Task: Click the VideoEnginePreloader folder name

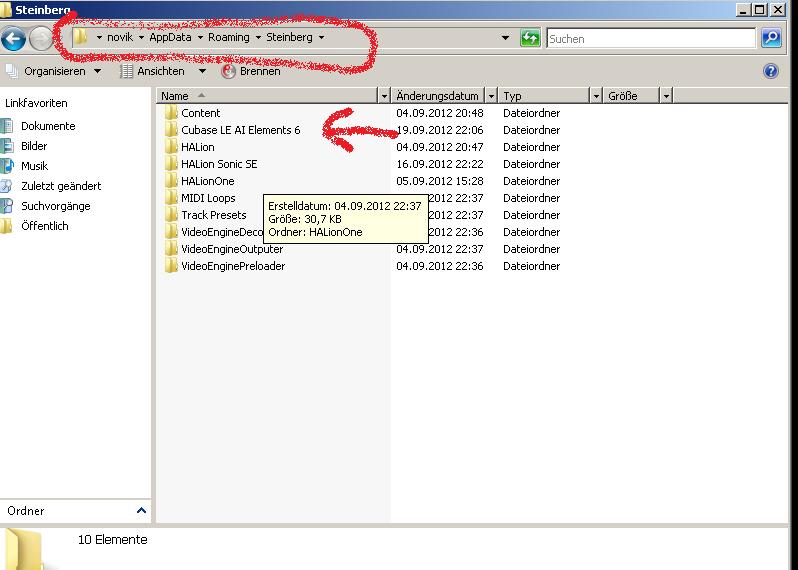Action: [233, 266]
